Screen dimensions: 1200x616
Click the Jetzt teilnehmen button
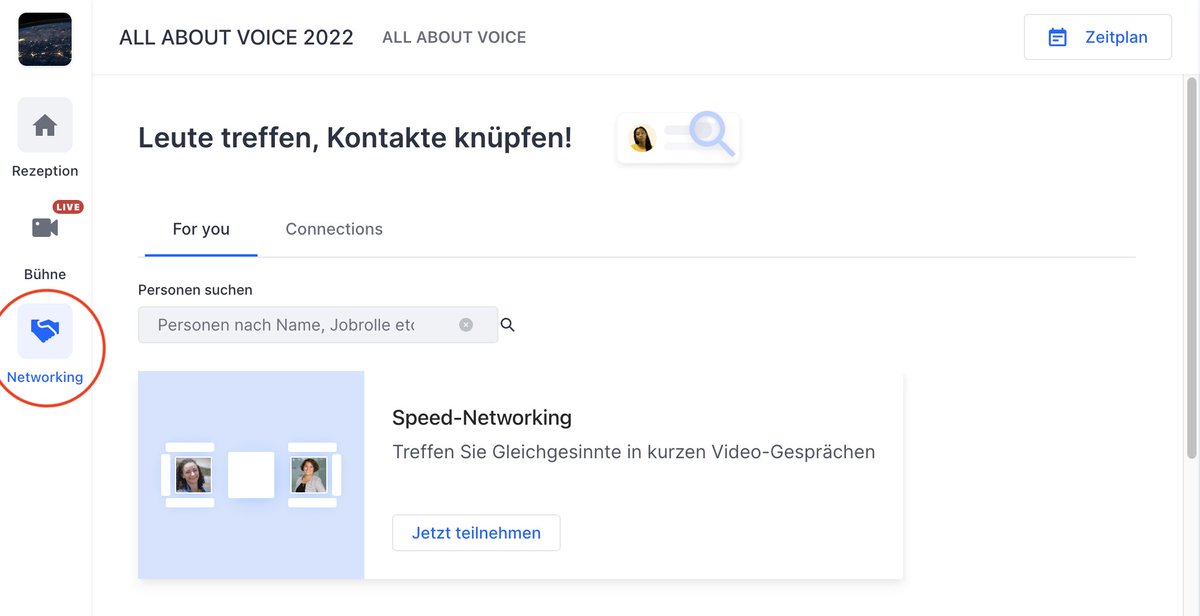click(x=476, y=532)
